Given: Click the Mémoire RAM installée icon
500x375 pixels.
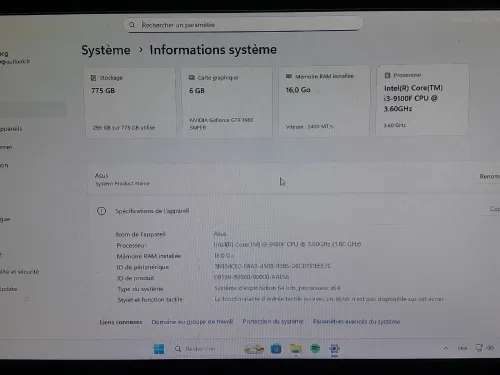Looking at the screenshot, I should tap(289, 76).
